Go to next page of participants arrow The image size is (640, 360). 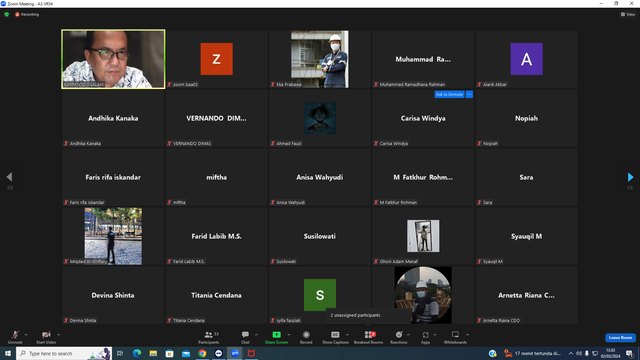(630, 177)
